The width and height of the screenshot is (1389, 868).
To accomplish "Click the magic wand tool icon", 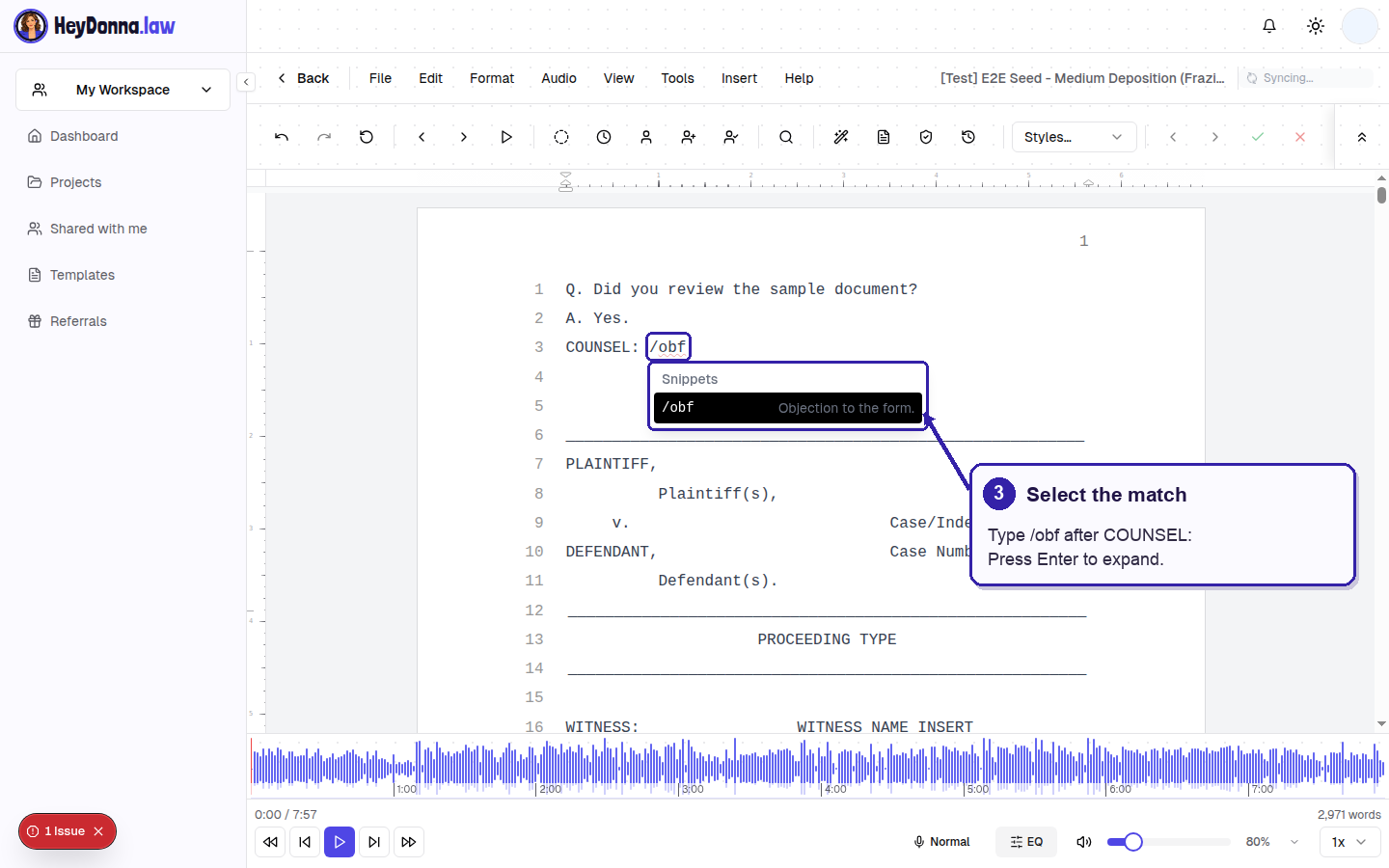I will [841, 137].
